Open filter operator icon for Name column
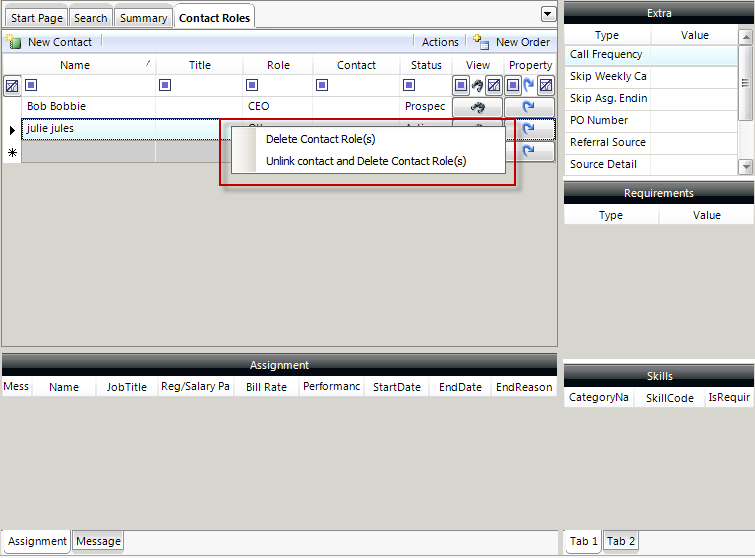The width and height of the screenshot is (755, 558). [31, 85]
